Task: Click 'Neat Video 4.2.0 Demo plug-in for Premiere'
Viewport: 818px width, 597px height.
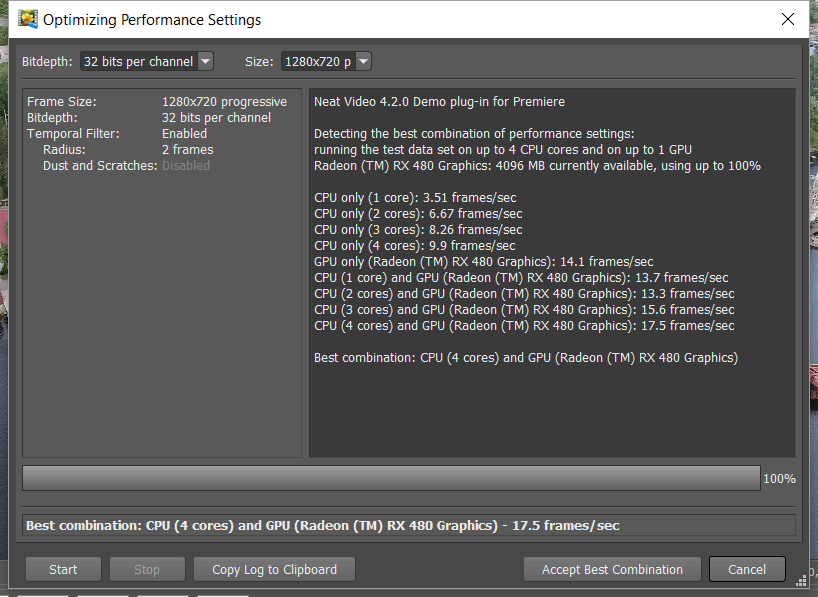Action: [x=439, y=102]
